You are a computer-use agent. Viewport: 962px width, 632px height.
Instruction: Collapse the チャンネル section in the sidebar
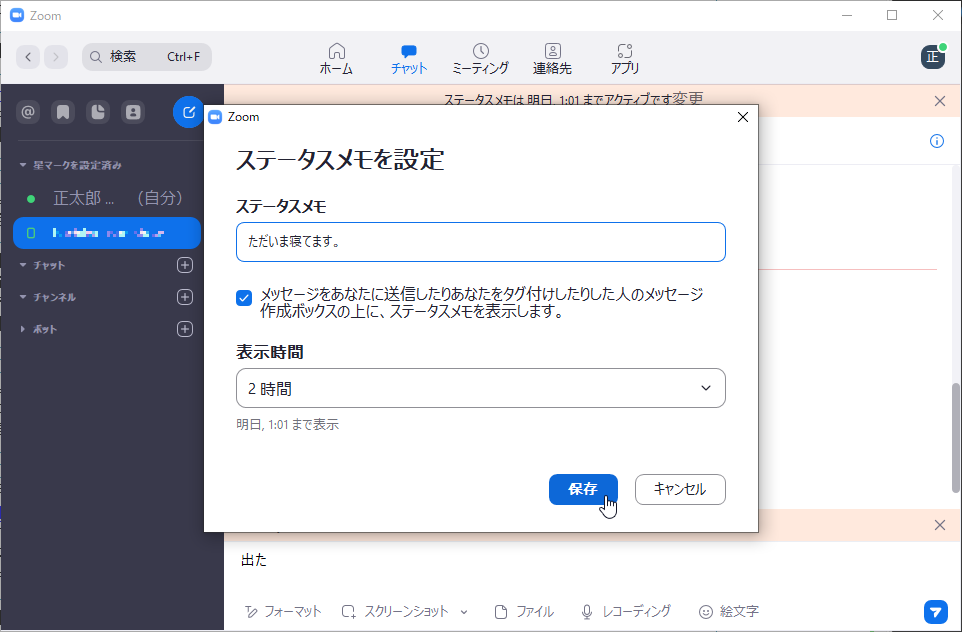[x=22, y=296]
